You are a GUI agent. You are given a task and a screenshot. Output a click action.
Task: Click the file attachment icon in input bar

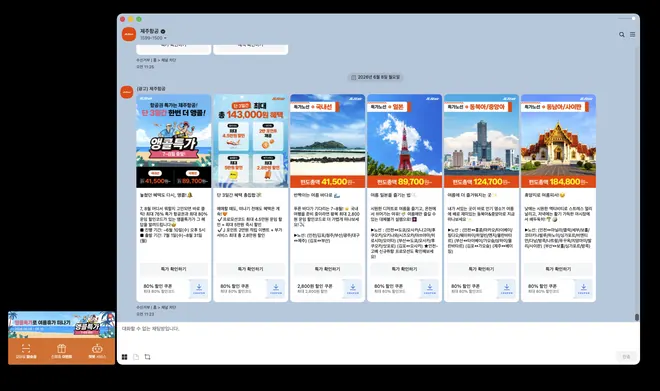click(x=136, y=357)
